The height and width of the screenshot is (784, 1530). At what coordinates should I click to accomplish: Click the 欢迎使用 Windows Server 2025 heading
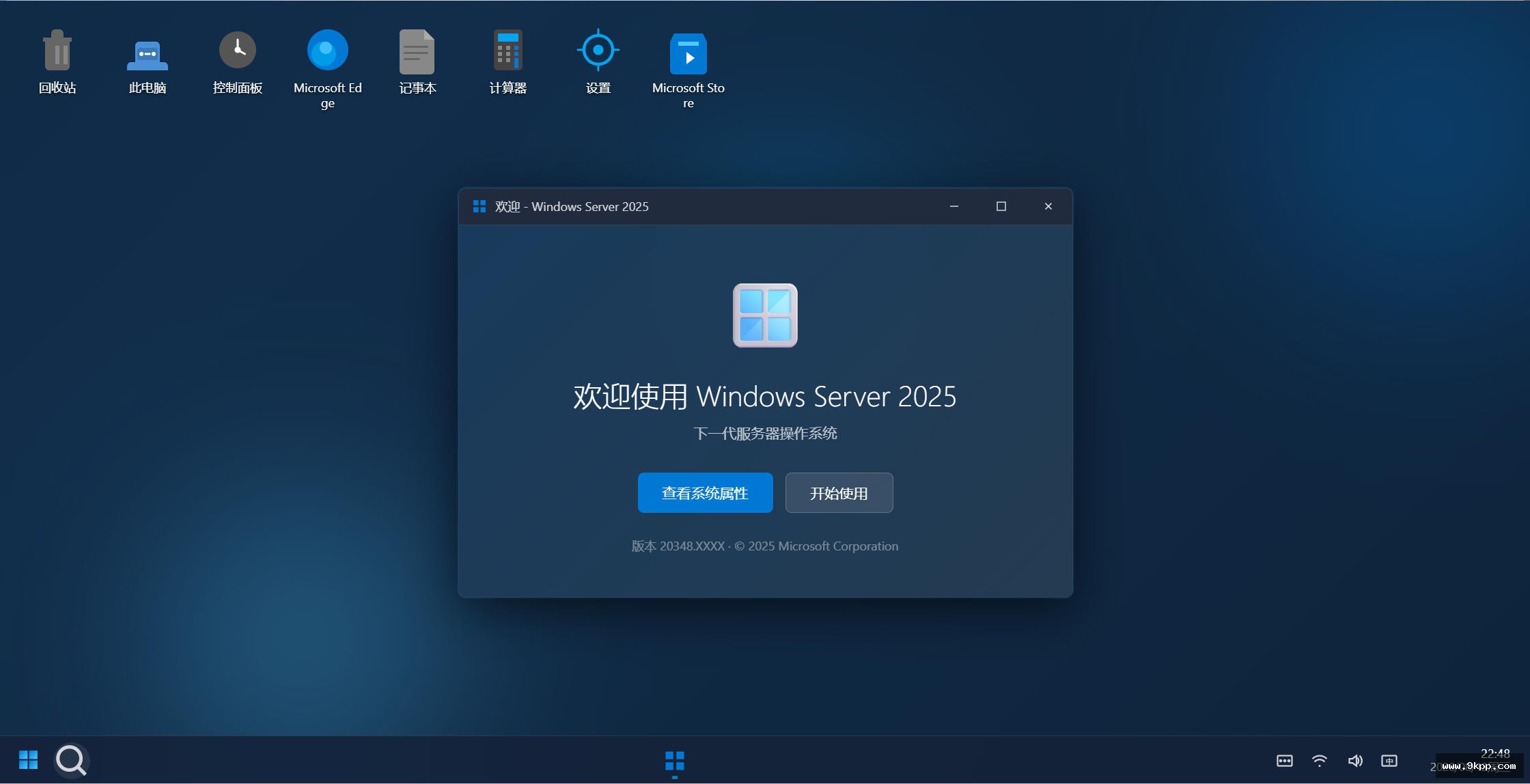(x=765, y=397)
